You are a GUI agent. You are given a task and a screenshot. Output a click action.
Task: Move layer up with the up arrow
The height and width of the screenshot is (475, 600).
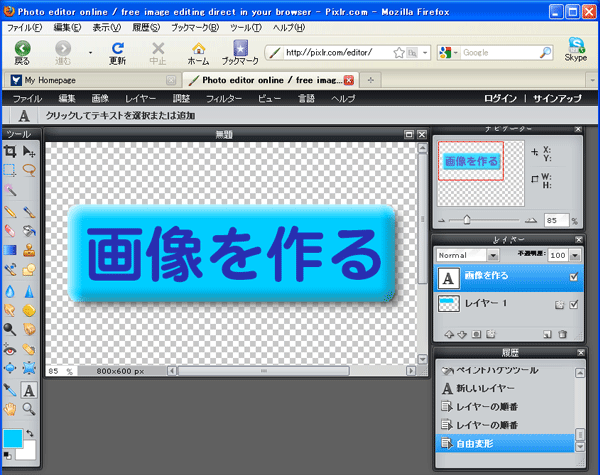[x=449, y=335]
